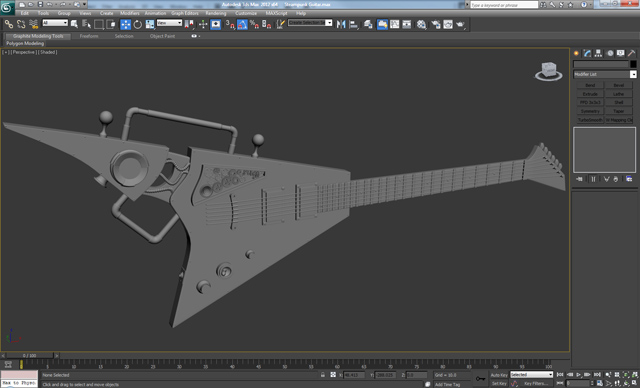Click the Unlink Selection chain icon
640x388 pixels.
coord(21,24)
